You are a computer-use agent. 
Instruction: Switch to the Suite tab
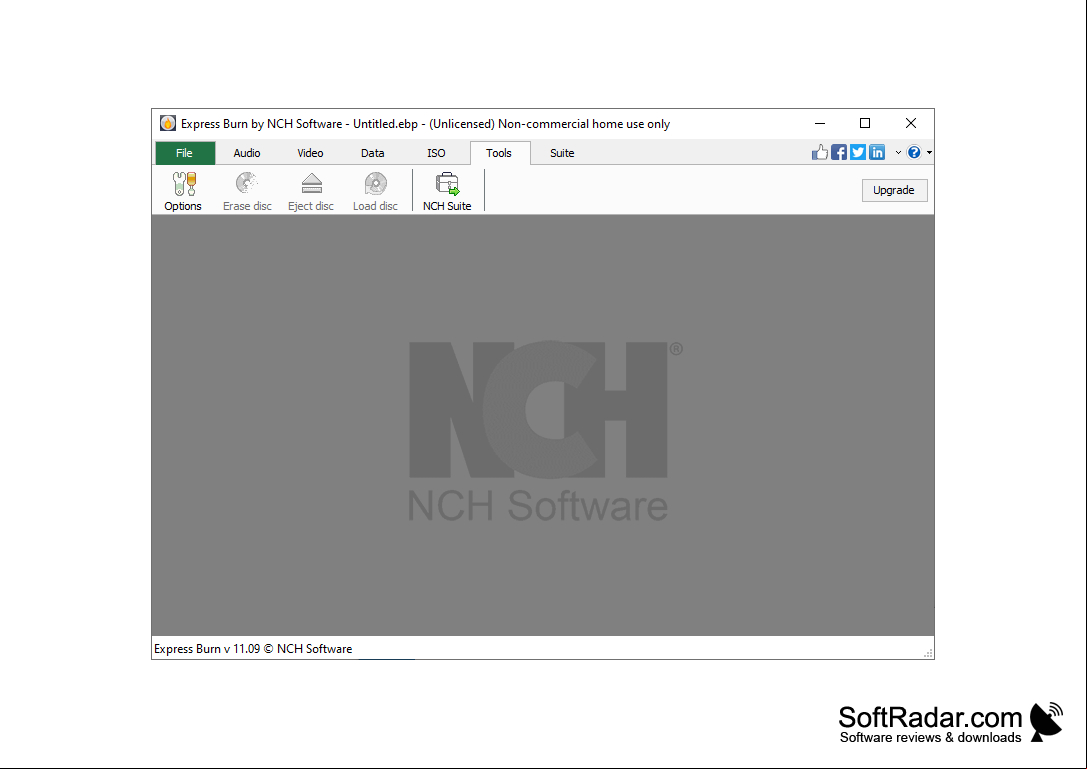[562, 153]
